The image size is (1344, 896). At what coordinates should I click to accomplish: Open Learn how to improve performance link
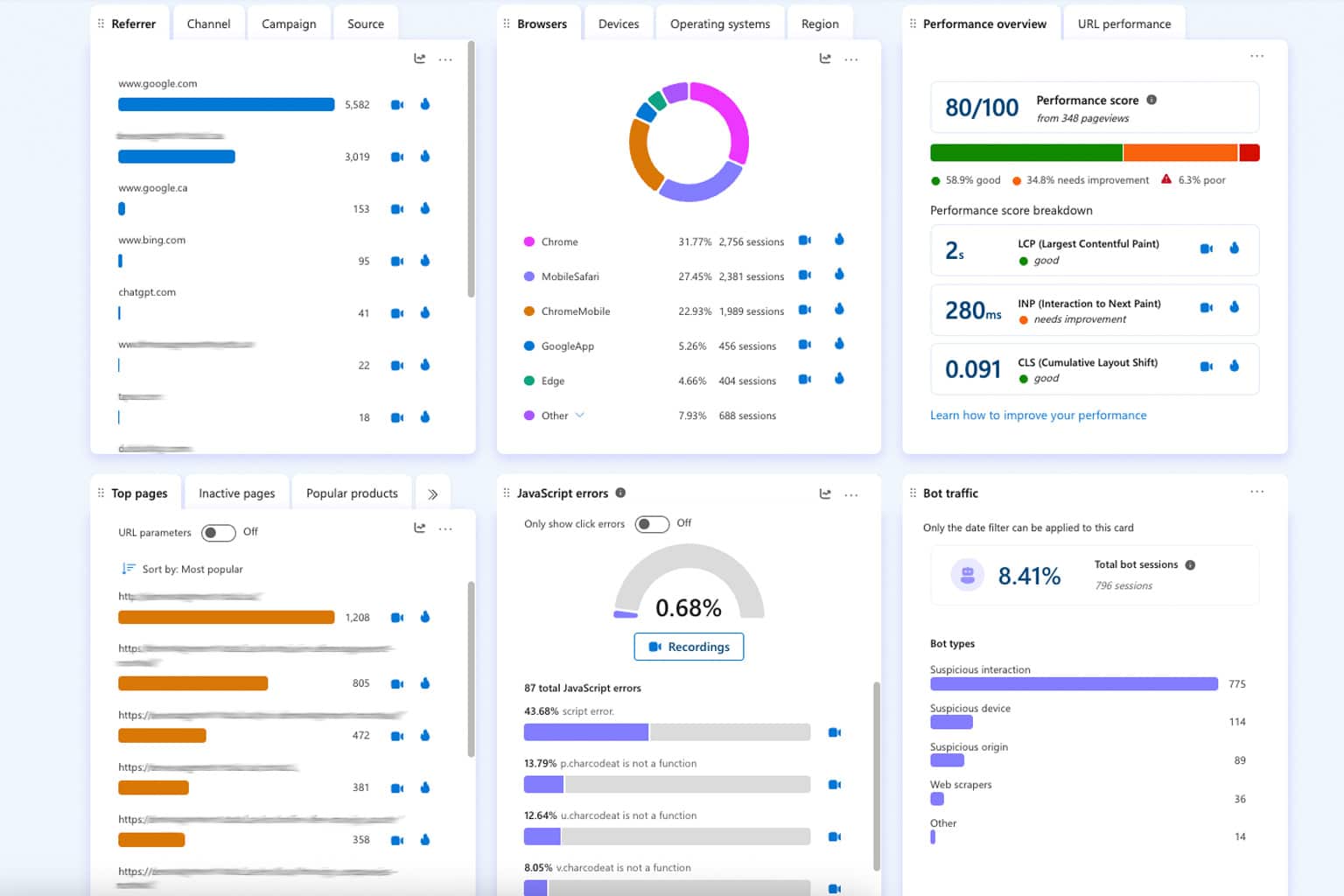pos(1038,416)
